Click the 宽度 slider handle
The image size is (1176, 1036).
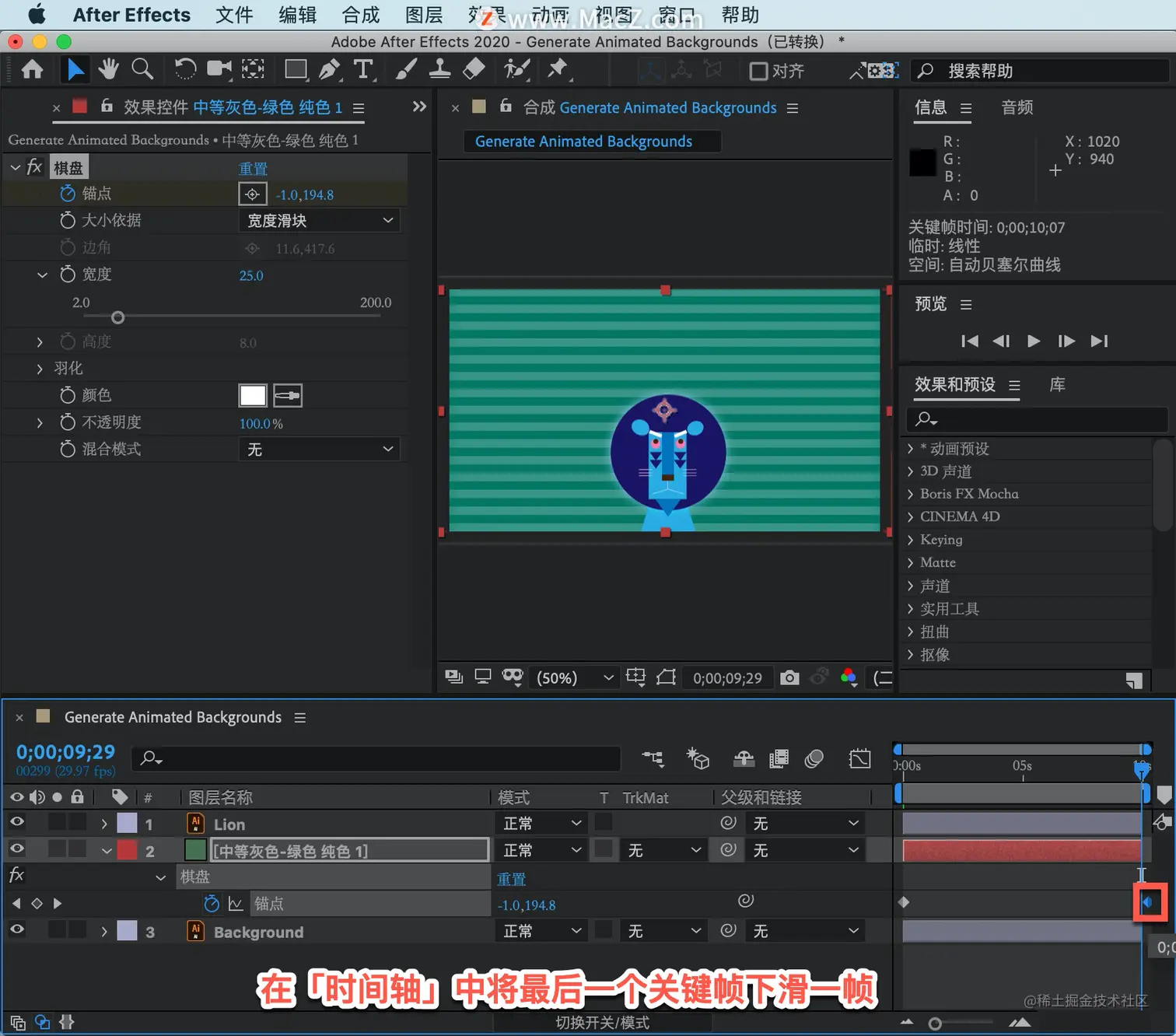tap(117, 317)
